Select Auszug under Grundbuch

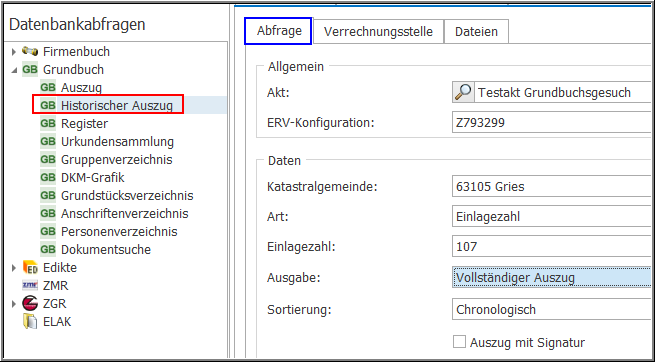point(81,87)
